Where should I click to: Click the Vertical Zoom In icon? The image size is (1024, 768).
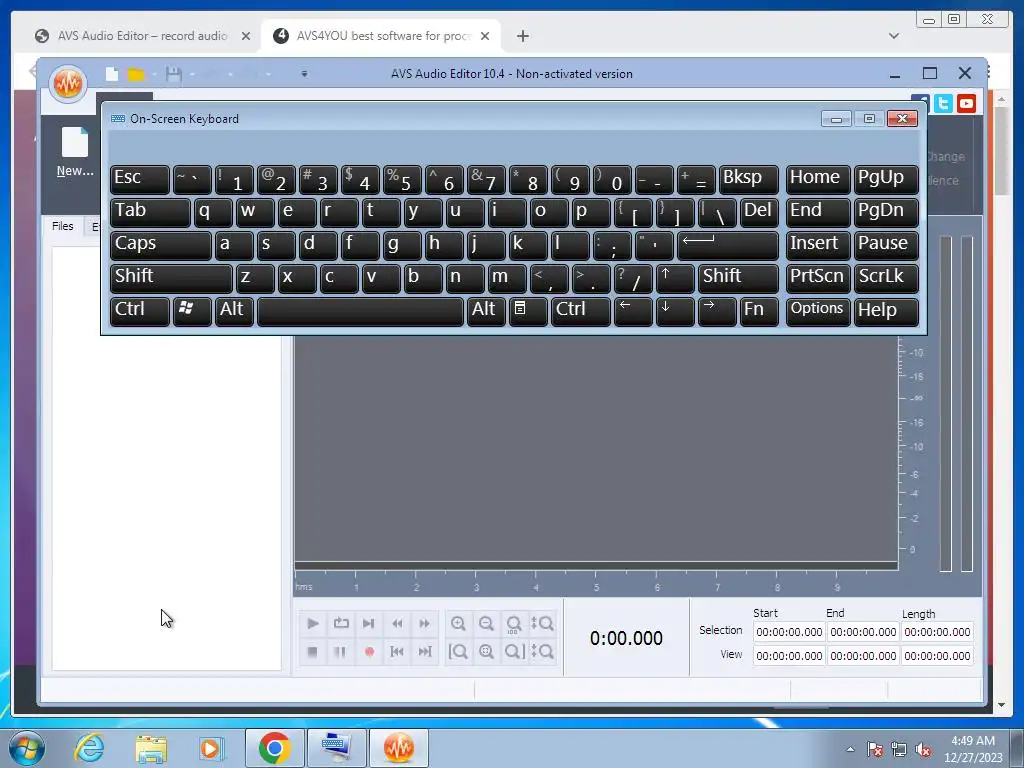click(x=543, y=624)
